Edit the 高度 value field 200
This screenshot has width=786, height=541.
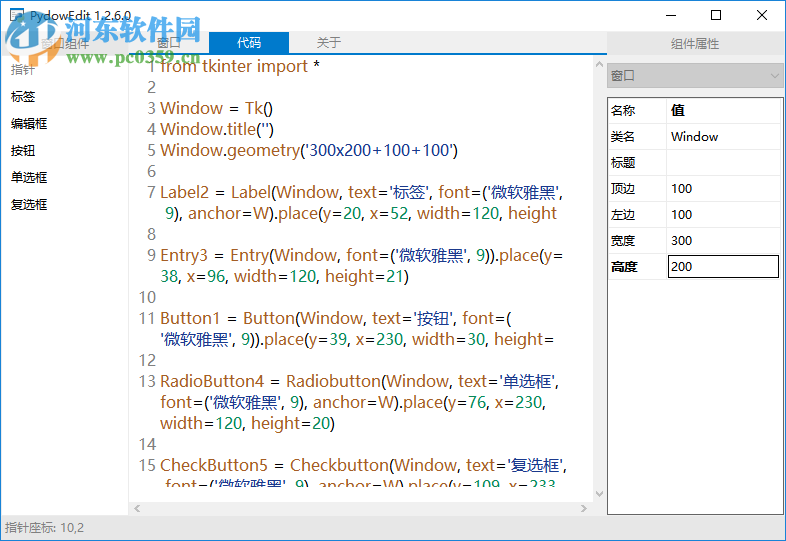click(723, 266)
